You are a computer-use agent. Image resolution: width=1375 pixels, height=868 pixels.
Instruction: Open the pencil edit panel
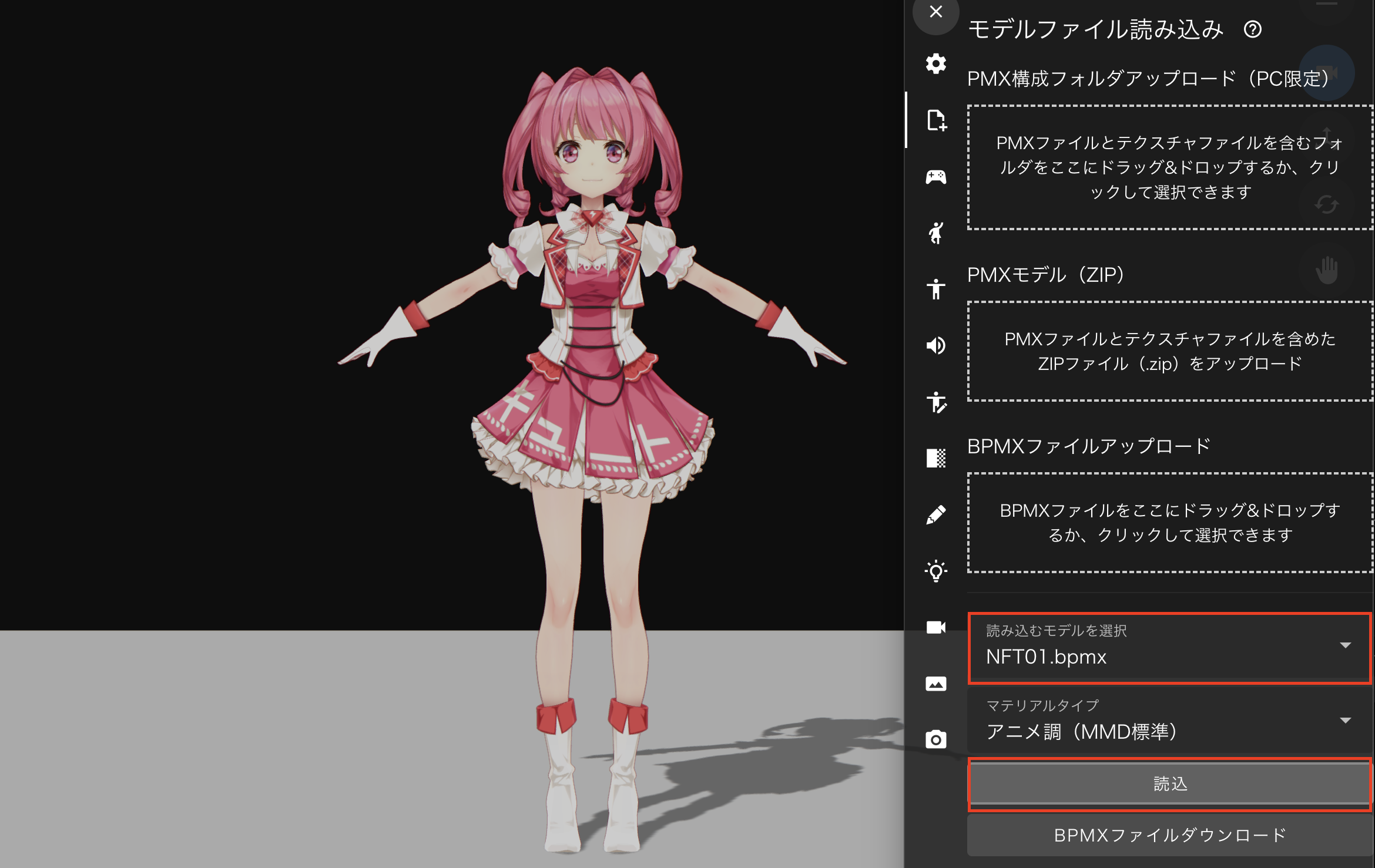(935, 514)
